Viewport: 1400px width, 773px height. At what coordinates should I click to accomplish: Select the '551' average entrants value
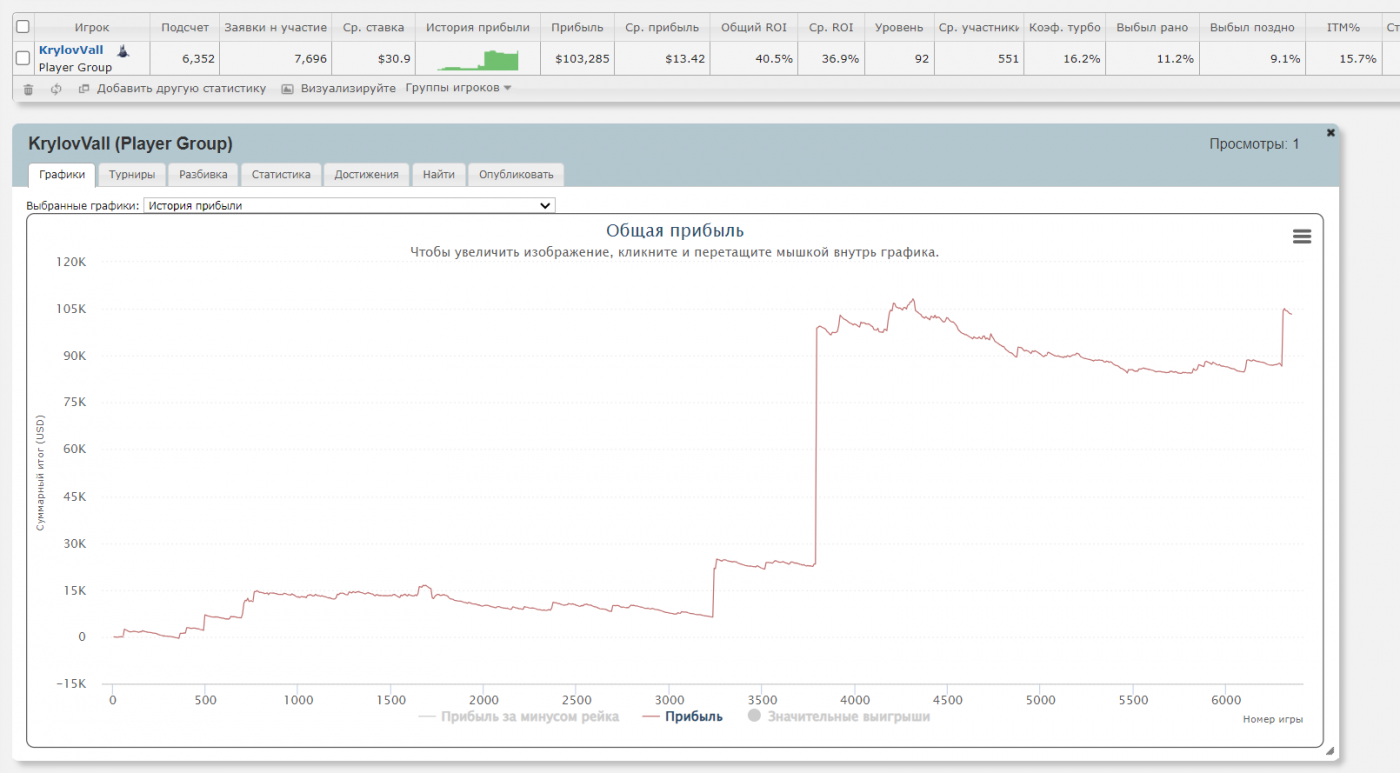pyautogui.click(x=1008, y=58)
